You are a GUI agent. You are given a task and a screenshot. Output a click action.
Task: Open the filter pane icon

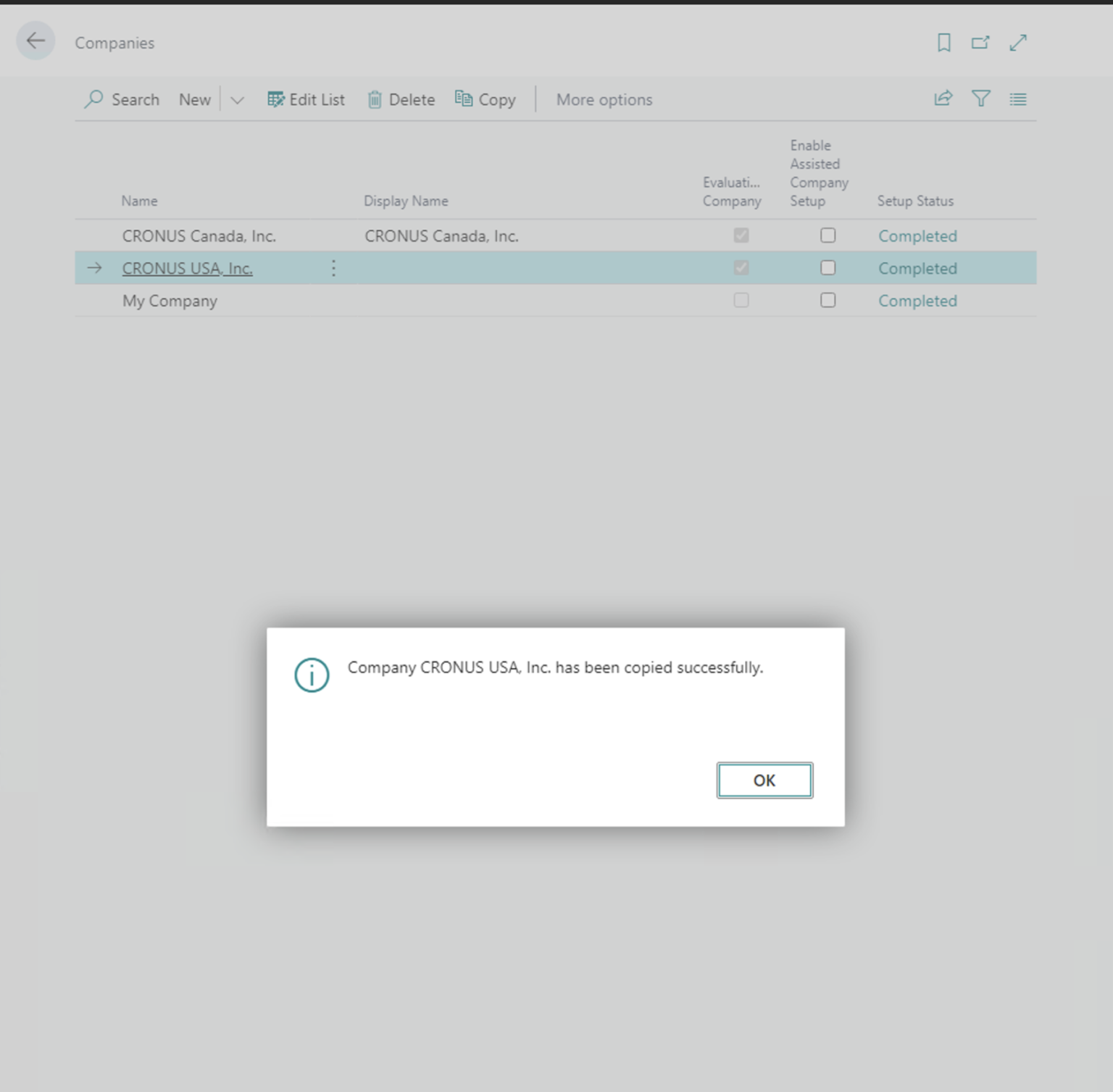tap(981, 99)
